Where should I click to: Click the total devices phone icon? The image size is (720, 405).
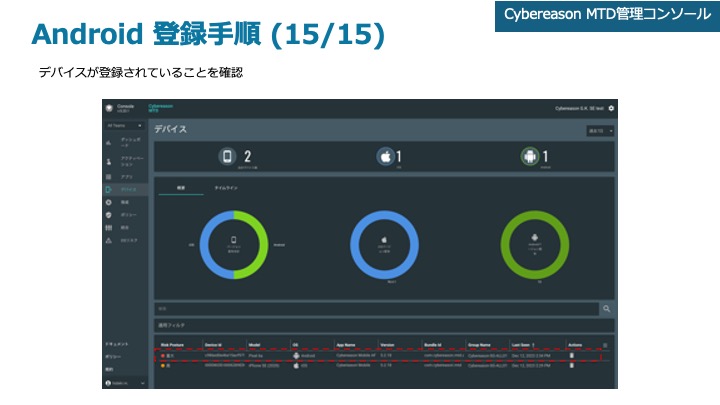[227, 157]
